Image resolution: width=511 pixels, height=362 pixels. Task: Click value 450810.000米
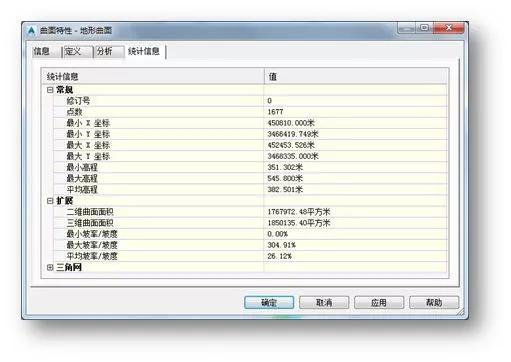(291, 123)
